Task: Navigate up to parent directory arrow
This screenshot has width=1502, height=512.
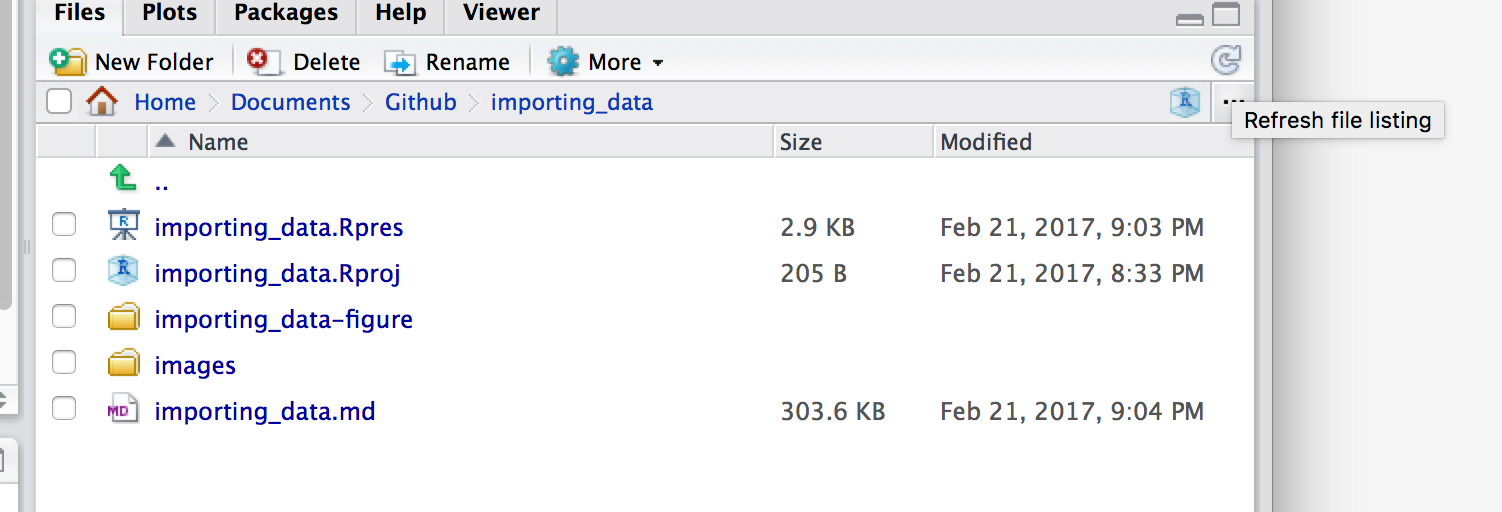Action: coord(122,181)
